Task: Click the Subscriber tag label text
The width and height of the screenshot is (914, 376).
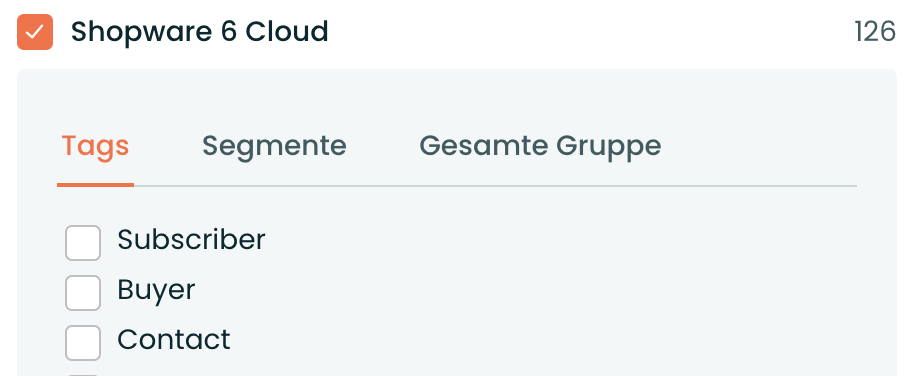Action: pyautogui.click(x=191, y=240)
